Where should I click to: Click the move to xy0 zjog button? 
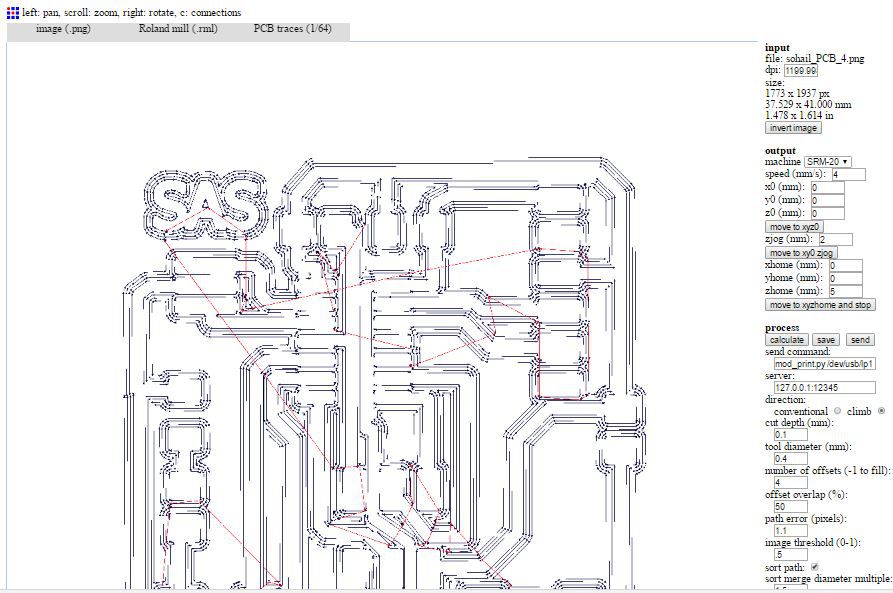pos(801,253)
